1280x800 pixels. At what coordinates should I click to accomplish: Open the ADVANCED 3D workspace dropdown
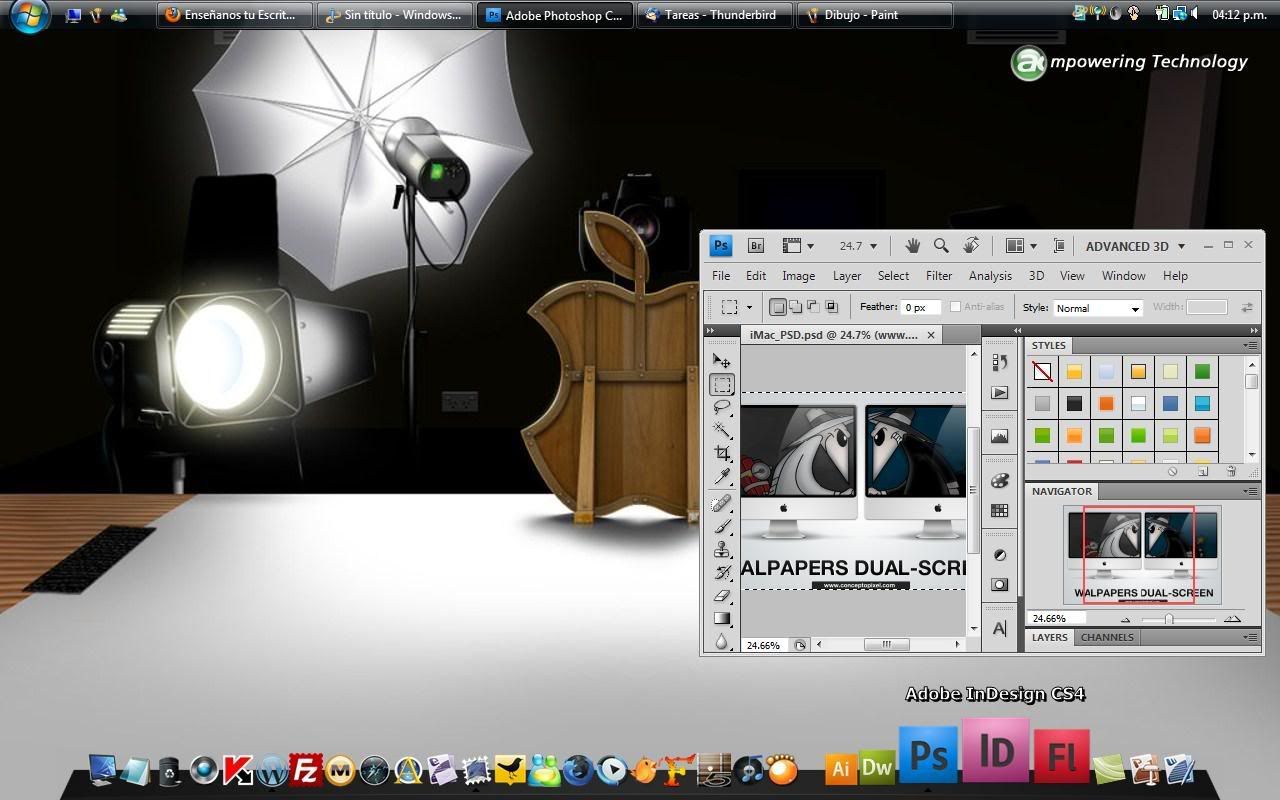(x=1135, y=246)
